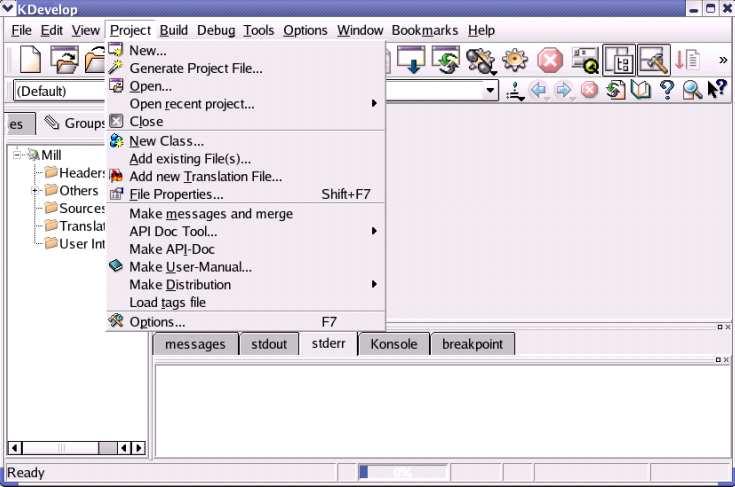Switch to the Konsole tab
This screenshot has height=487, width=735.
click(394, 344)
